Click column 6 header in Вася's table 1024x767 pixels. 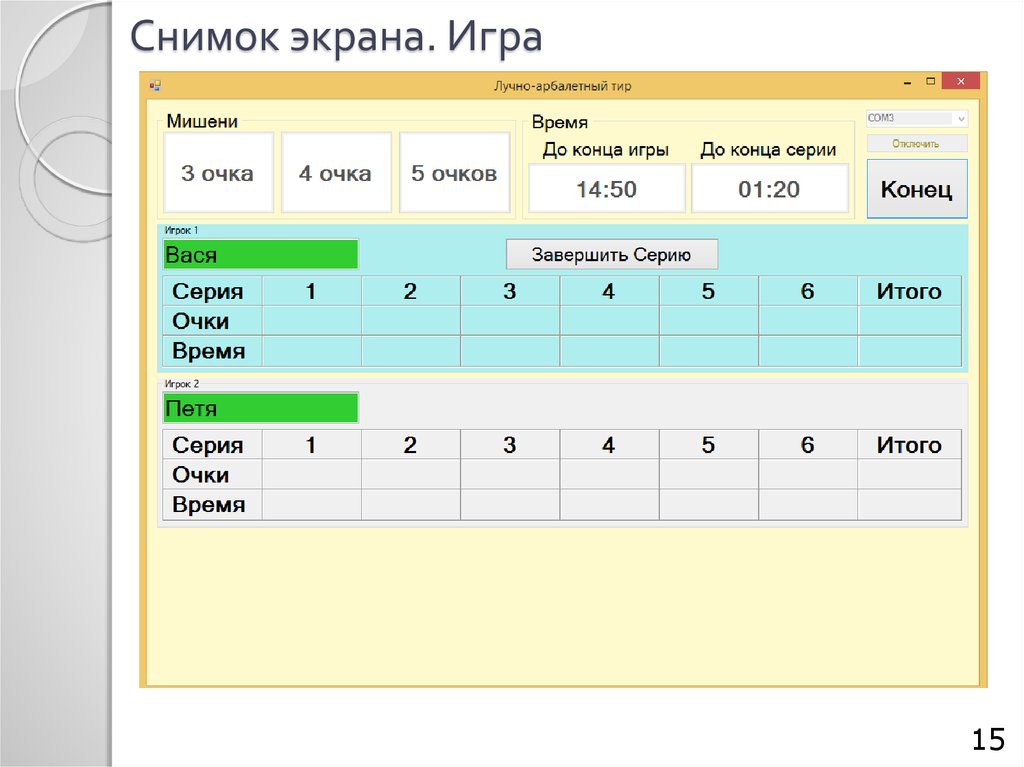click(807, 291)
